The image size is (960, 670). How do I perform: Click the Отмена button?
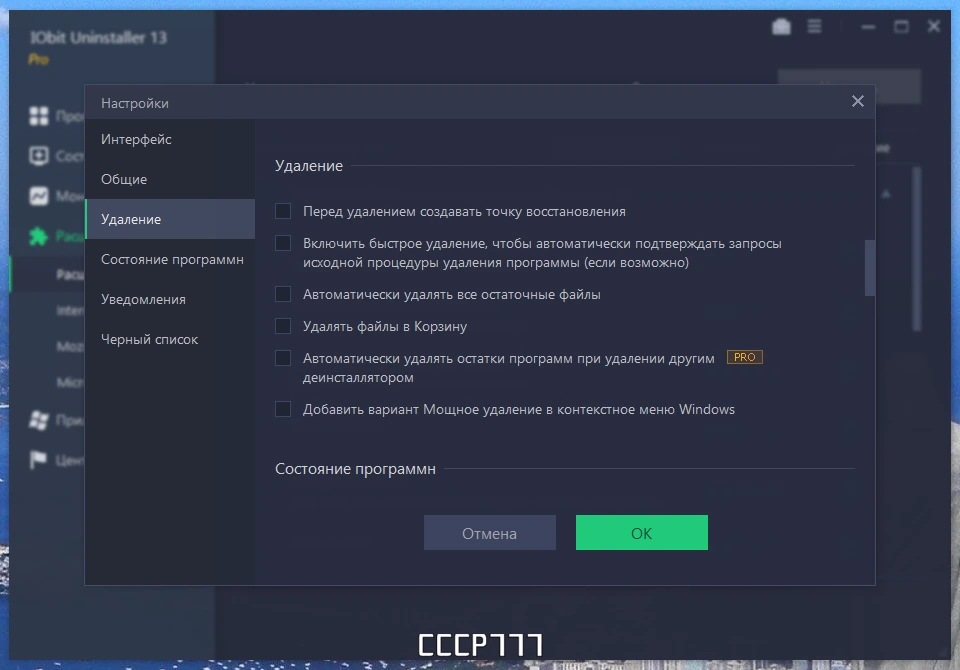(490, 533)
